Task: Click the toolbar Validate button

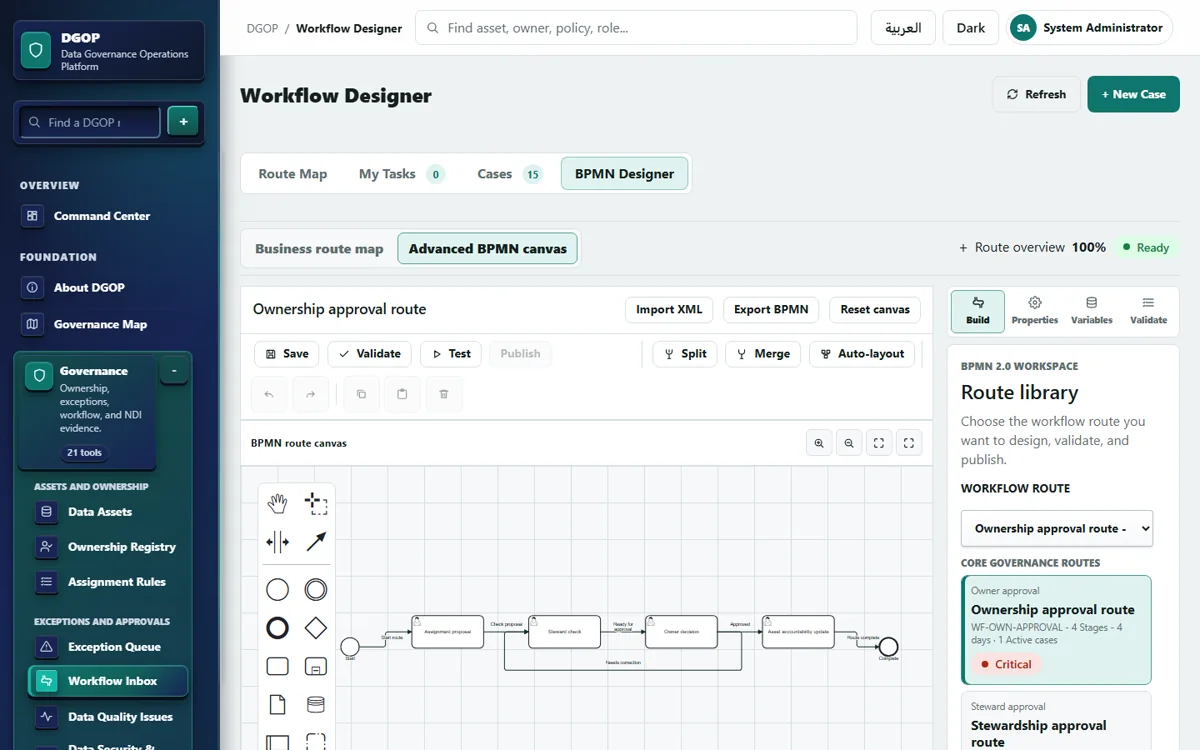Action: (369, 354)
